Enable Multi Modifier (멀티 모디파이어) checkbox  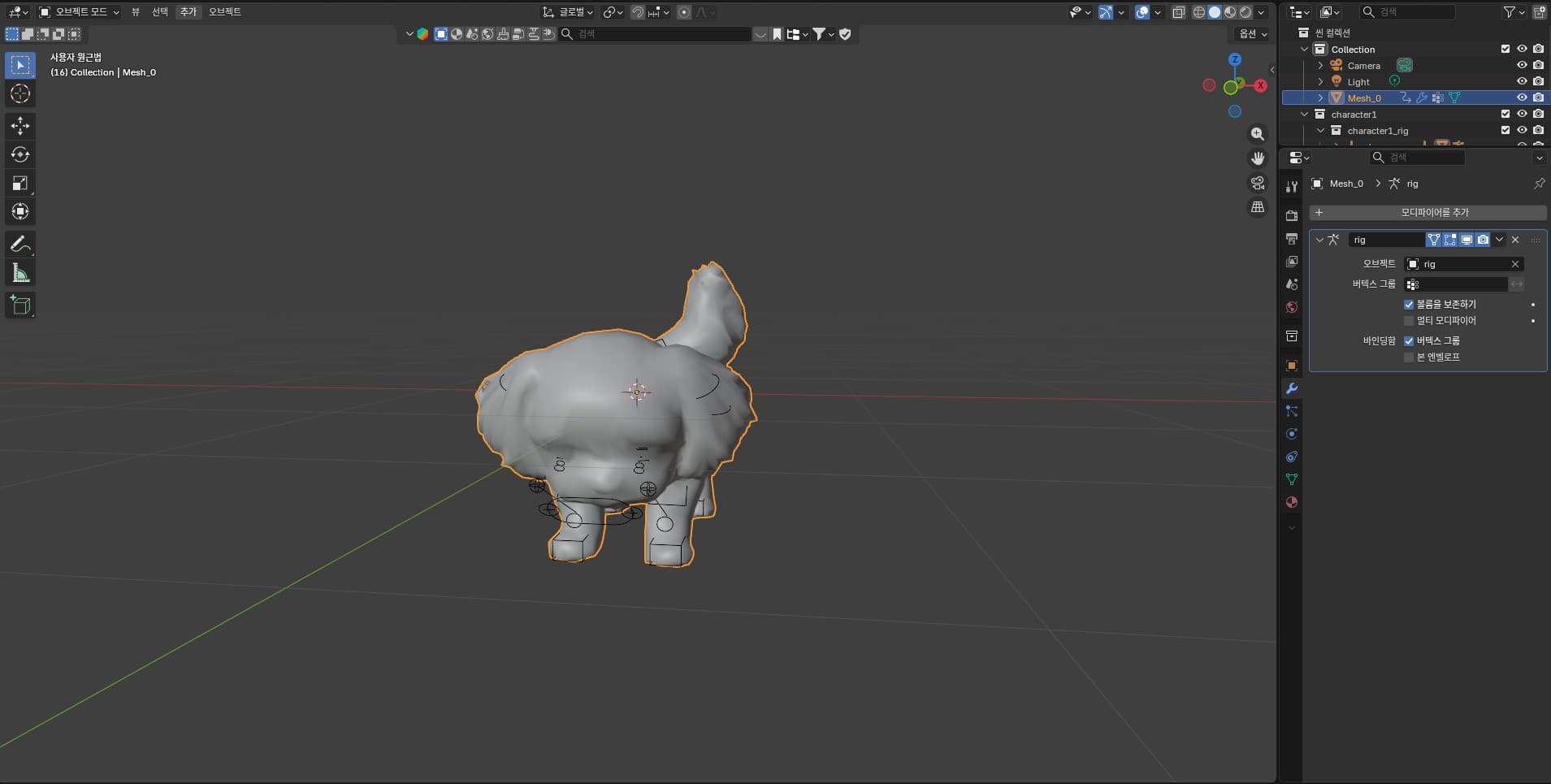[1409, 321]
